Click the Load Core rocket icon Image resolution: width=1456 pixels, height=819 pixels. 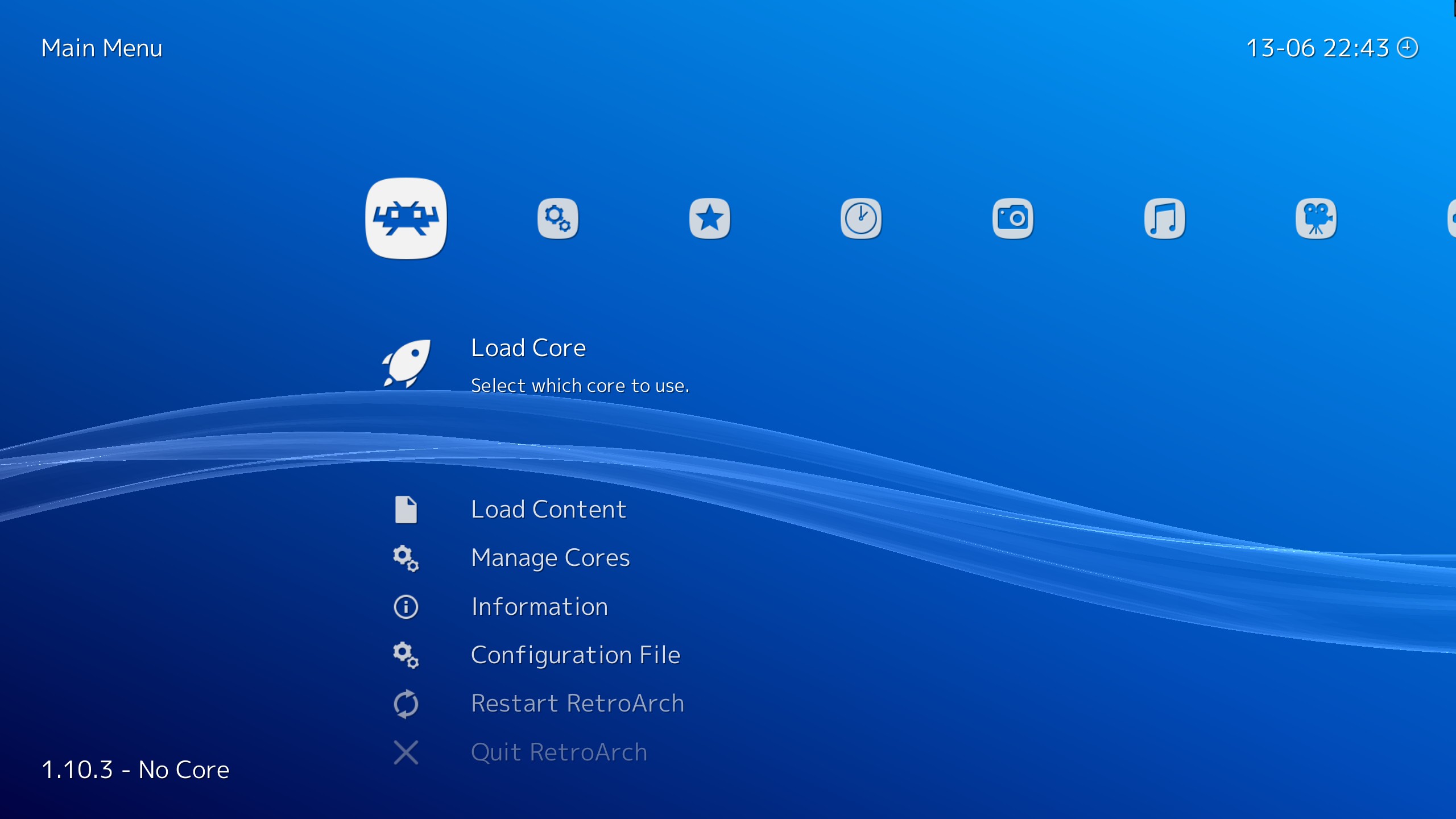(x=406, y=364)
